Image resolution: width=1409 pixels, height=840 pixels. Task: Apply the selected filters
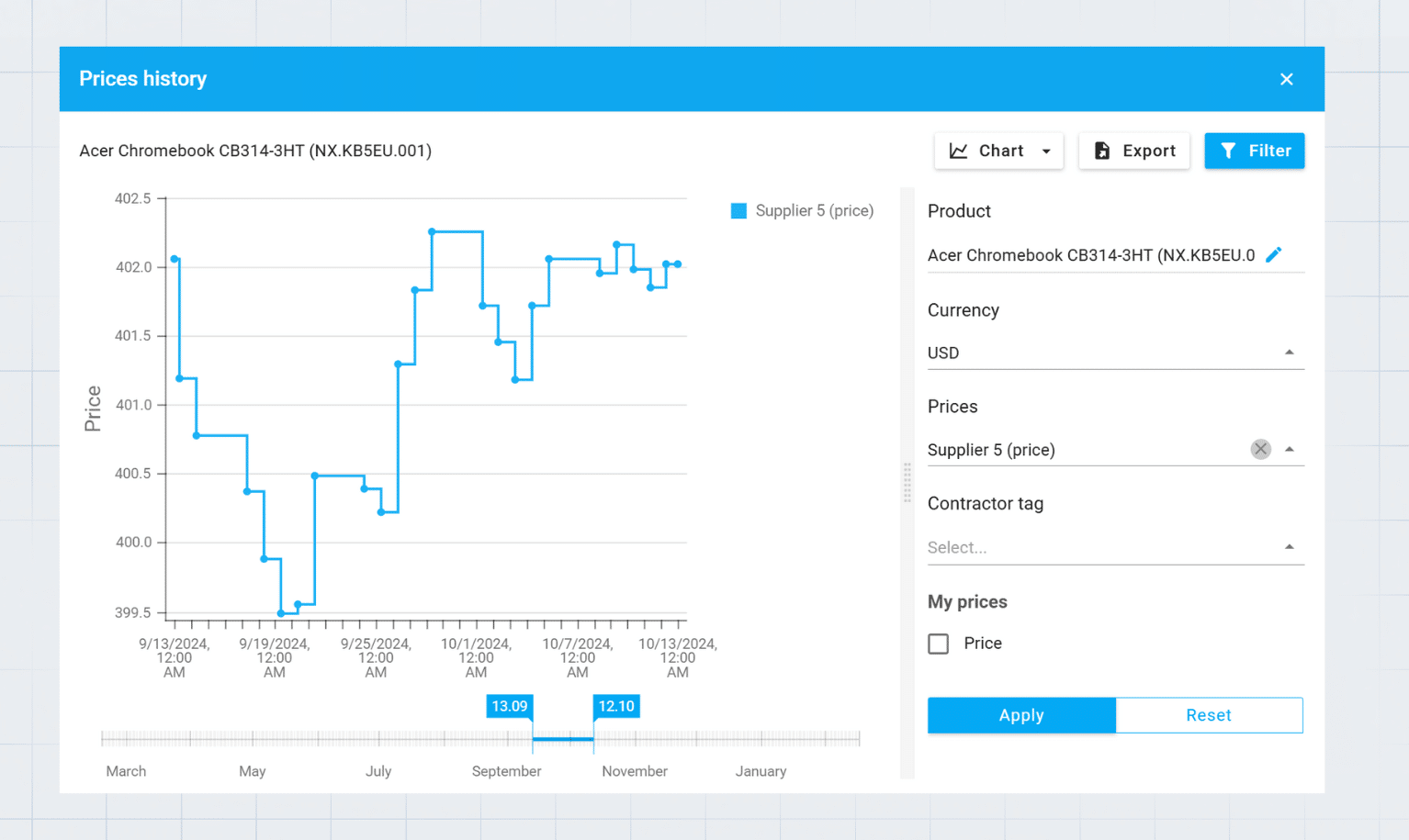(1021, 715)
